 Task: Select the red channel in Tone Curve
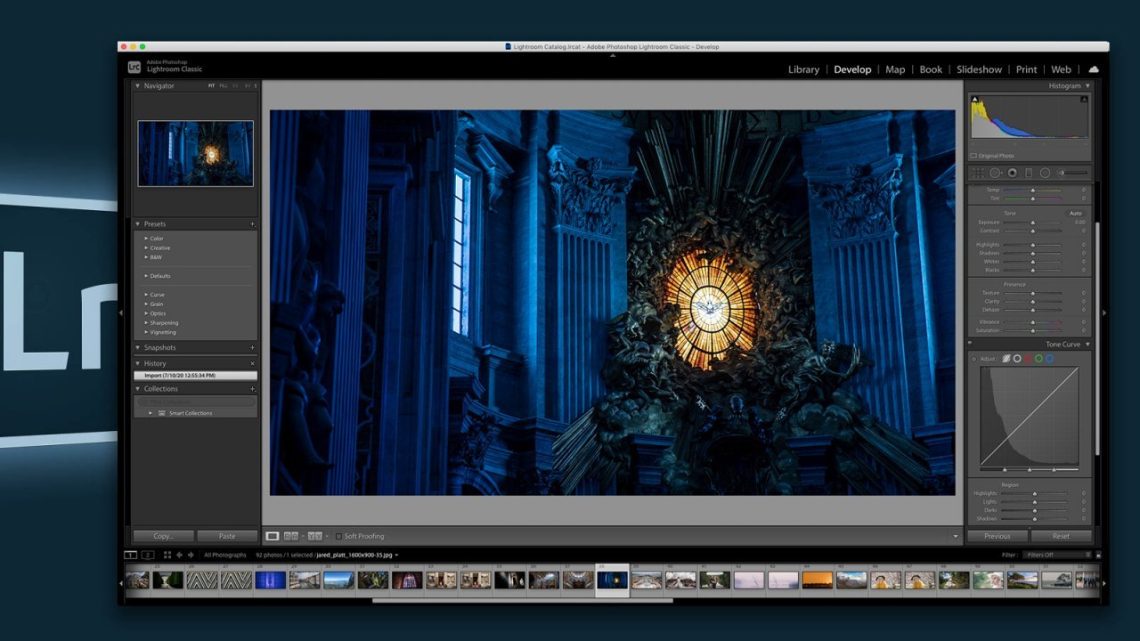click(1028, 358)
